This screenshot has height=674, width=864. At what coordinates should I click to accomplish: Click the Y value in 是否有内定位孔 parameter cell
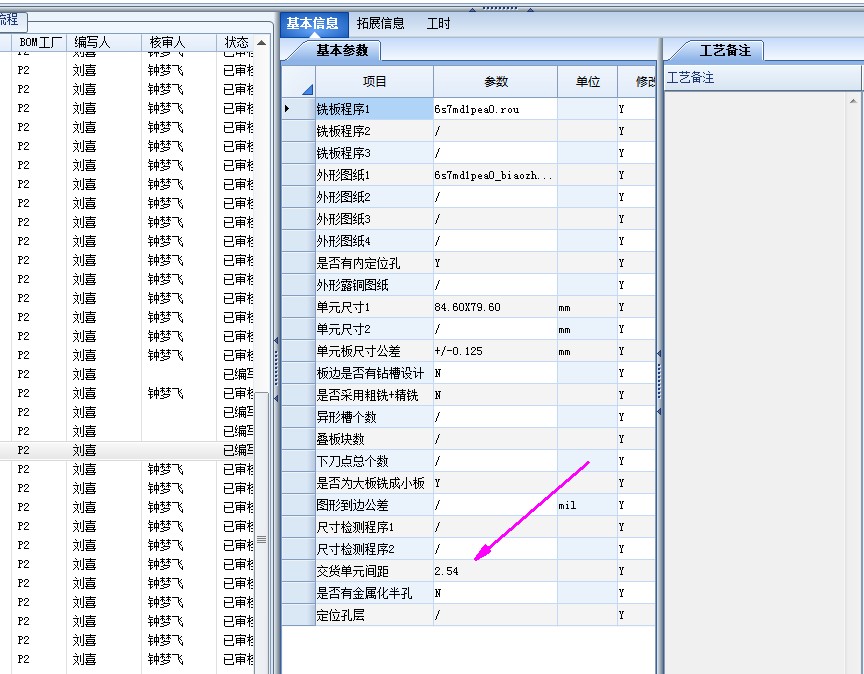[438, 263]
